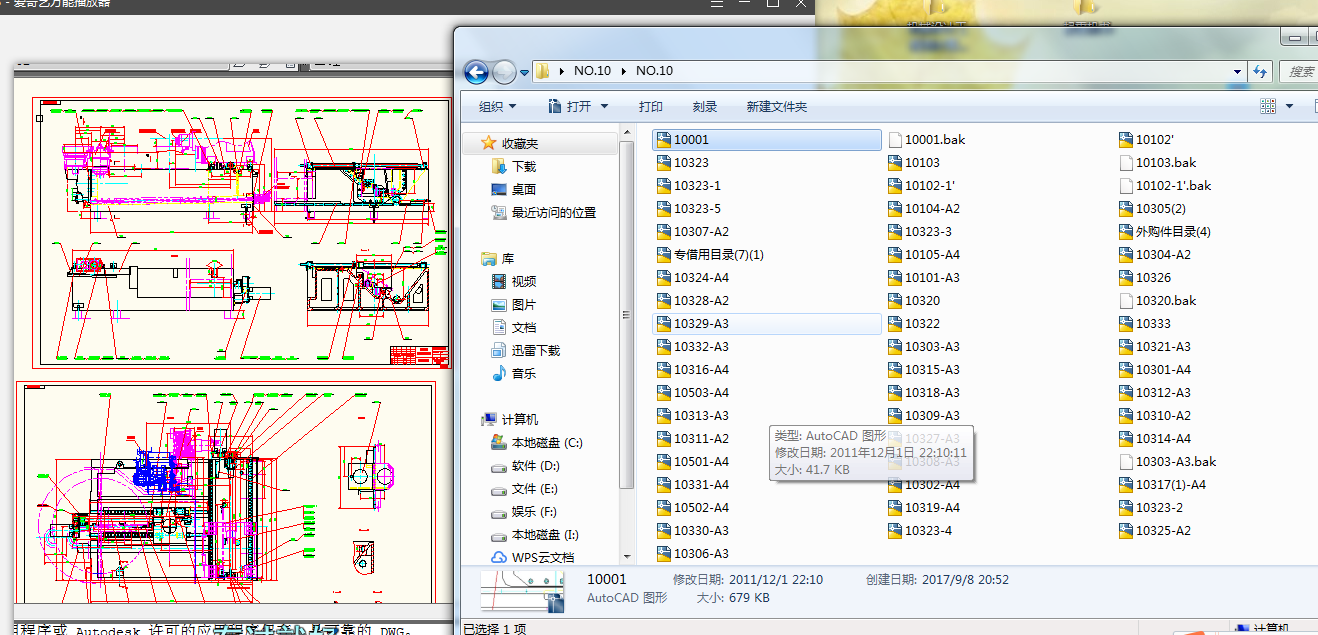The height and width of the screenshot is (635, 1318).
Task: Open the 组织 menu
Action: [497, 106]
